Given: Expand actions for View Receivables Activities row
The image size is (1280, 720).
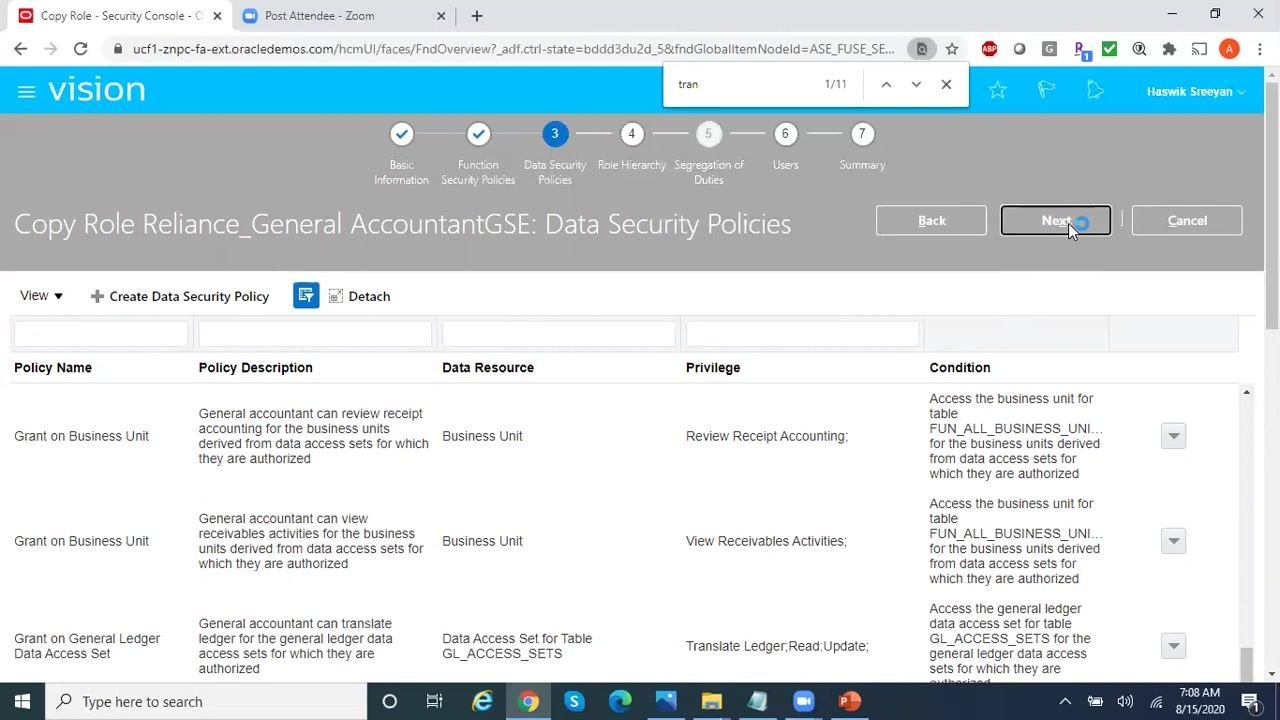Looking at the screenshot, I should (1173, 541).
